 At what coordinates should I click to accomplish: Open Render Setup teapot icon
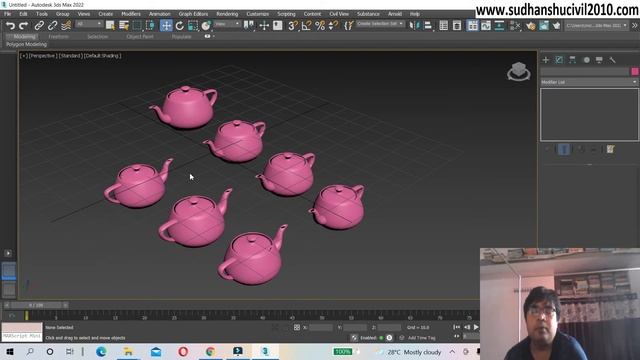530,26
